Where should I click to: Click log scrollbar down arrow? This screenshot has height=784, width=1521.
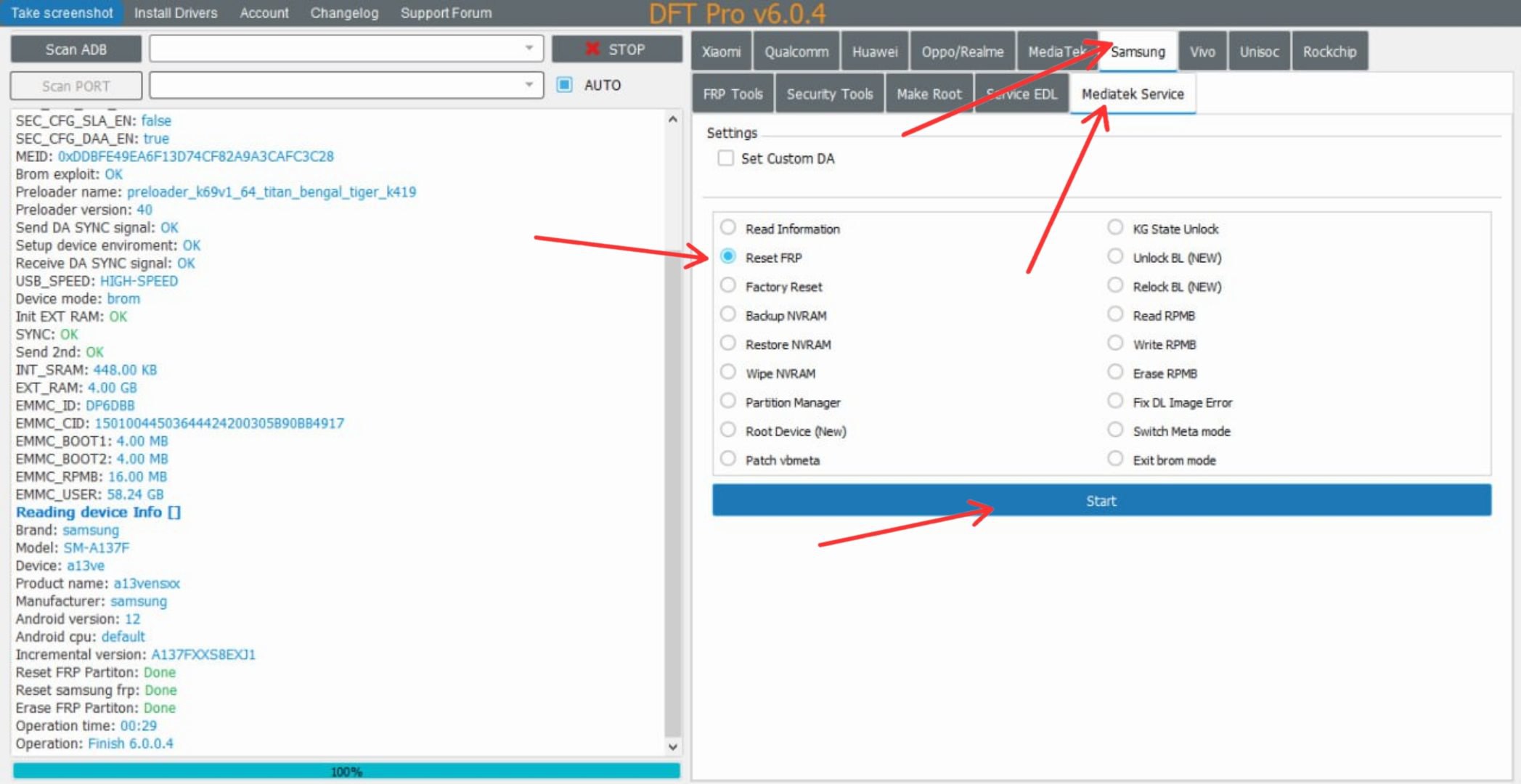click(673, 746)
